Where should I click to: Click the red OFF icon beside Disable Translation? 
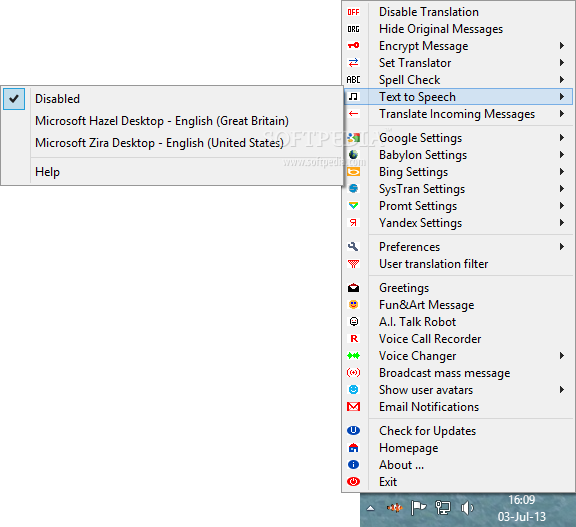353,12
